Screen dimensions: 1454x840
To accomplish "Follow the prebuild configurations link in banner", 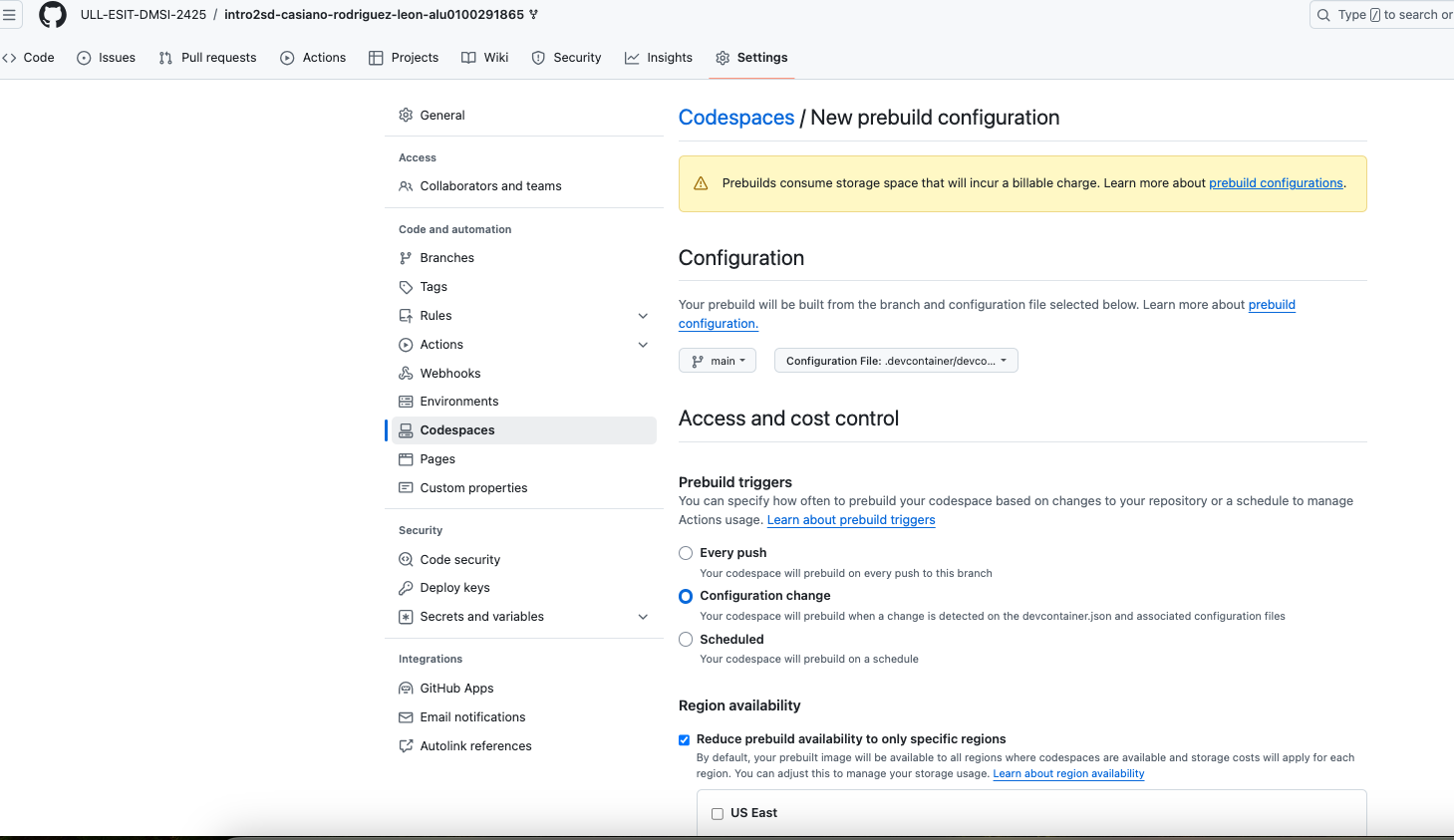I will point(1276,183).
